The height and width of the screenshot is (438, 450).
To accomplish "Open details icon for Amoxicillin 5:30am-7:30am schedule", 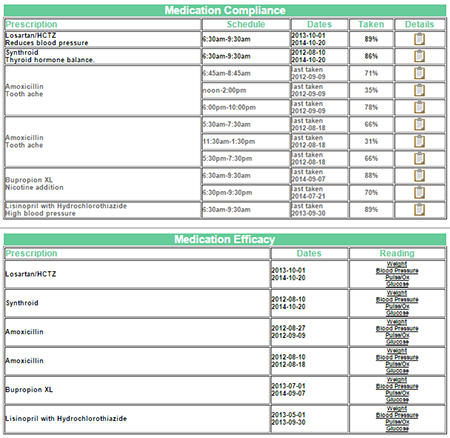I will 419,124.
